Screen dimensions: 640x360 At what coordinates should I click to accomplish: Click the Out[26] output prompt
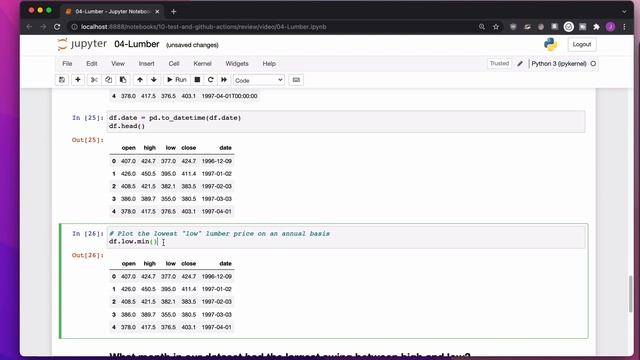tap(88, 256)
